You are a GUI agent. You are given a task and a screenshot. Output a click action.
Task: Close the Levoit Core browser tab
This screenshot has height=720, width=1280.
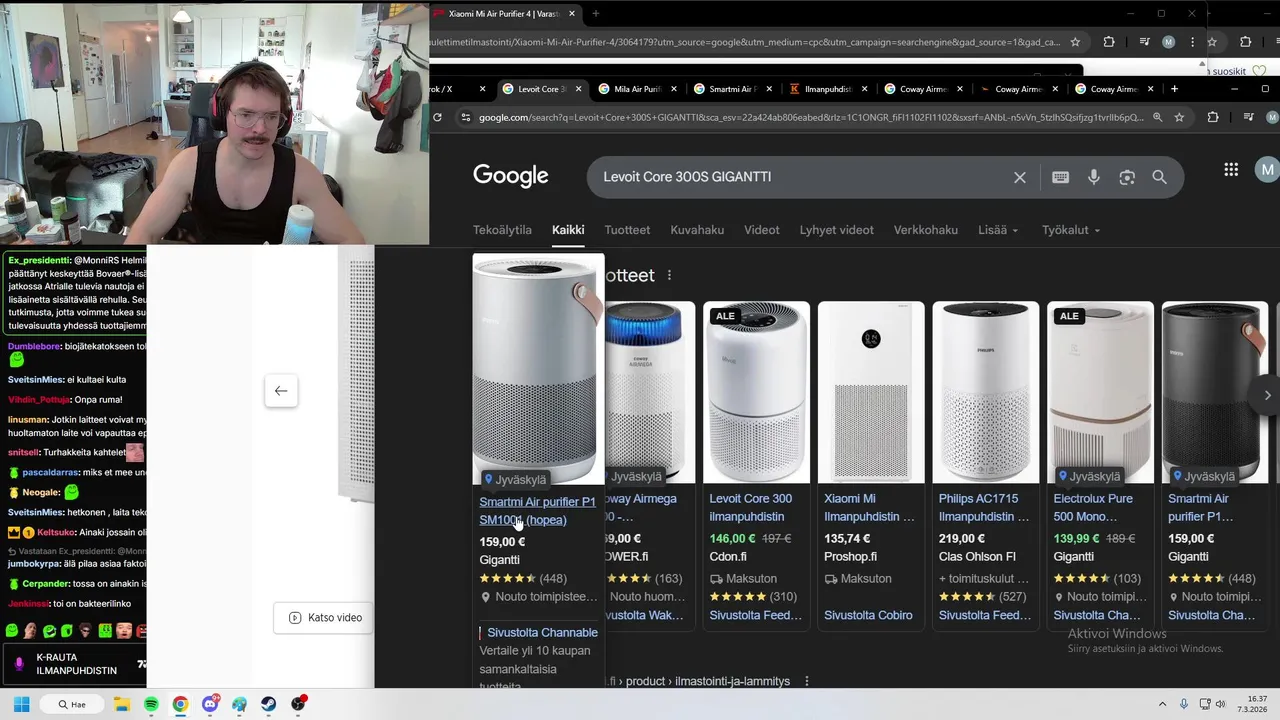point(578,89)
